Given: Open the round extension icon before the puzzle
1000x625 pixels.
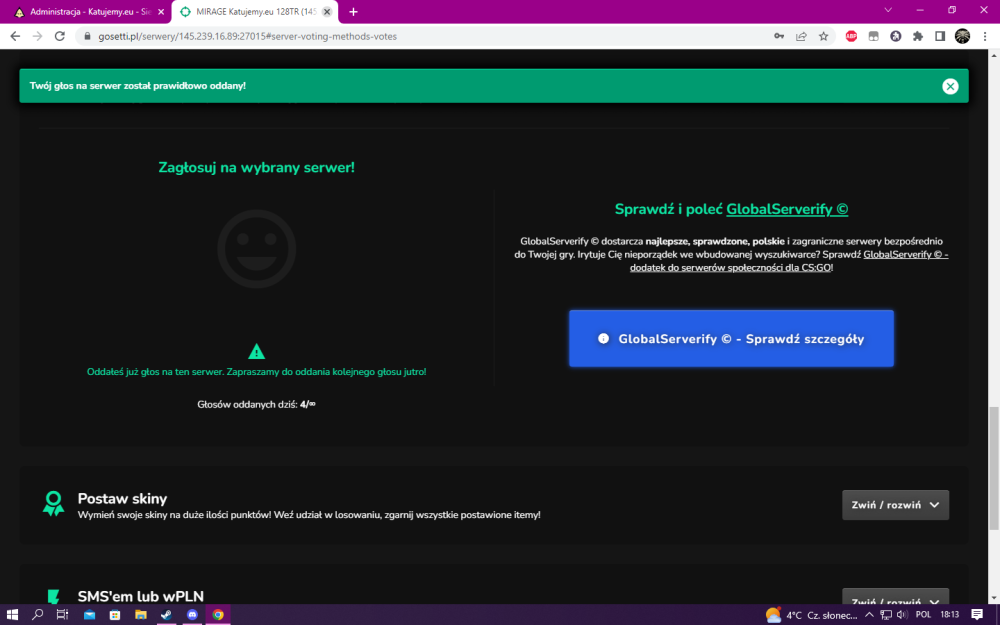Looking at the screenshot, I should [x=895, y=36].
